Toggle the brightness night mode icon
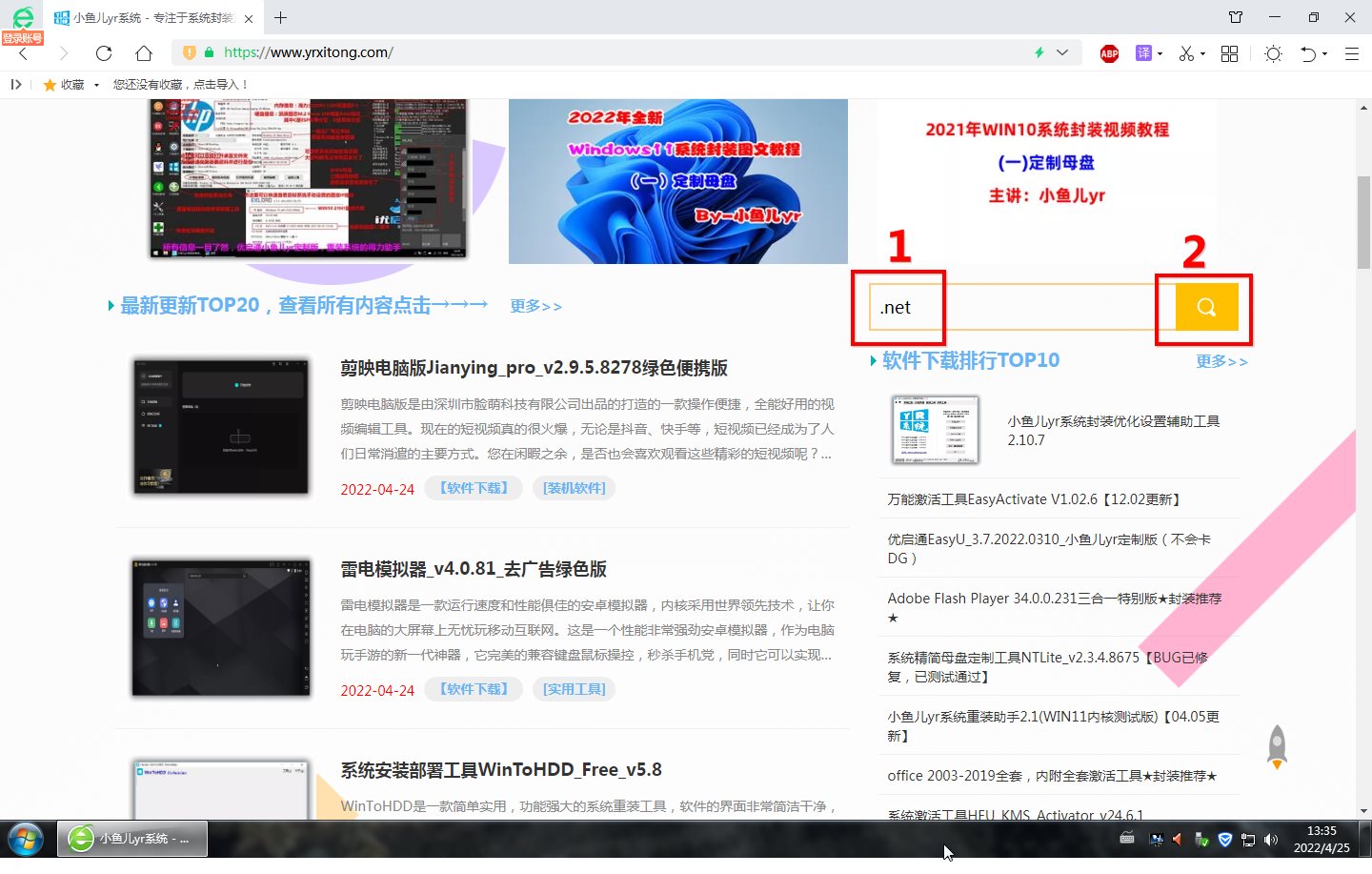This screenshot has height=874, width=1372. 1273,53
